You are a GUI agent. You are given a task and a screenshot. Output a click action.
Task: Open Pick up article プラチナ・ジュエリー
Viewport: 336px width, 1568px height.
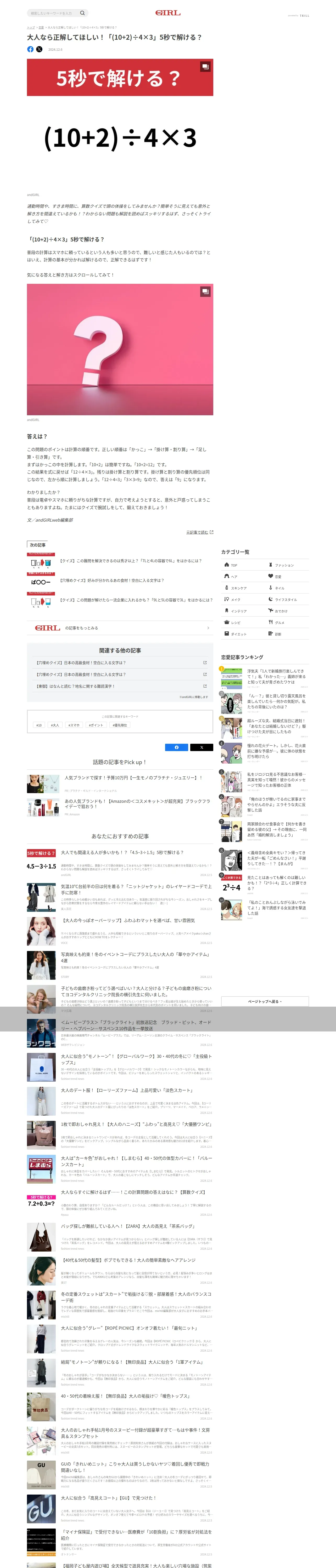tap(120, 784)
